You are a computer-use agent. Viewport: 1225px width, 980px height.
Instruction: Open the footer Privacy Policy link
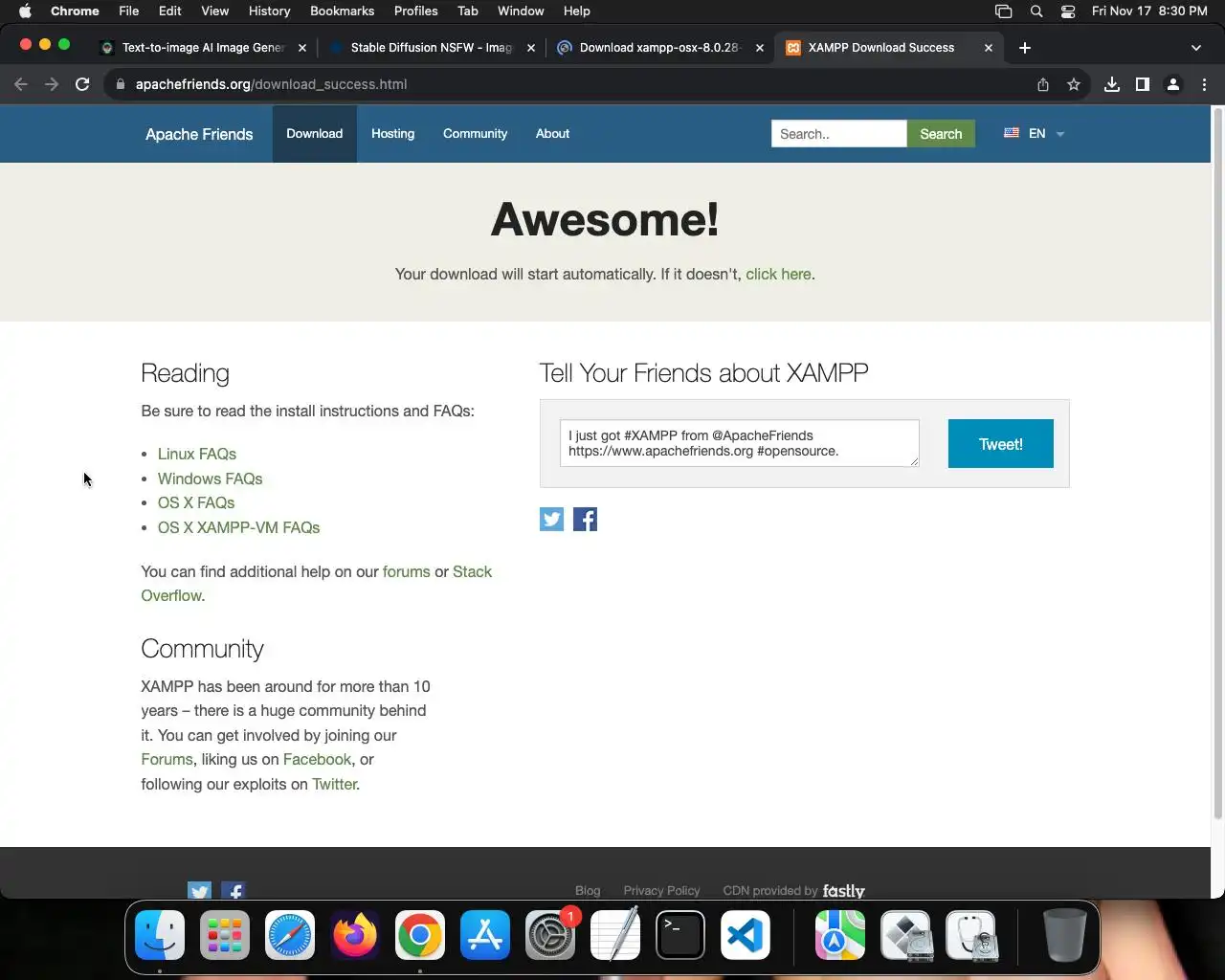pos(661,891)
